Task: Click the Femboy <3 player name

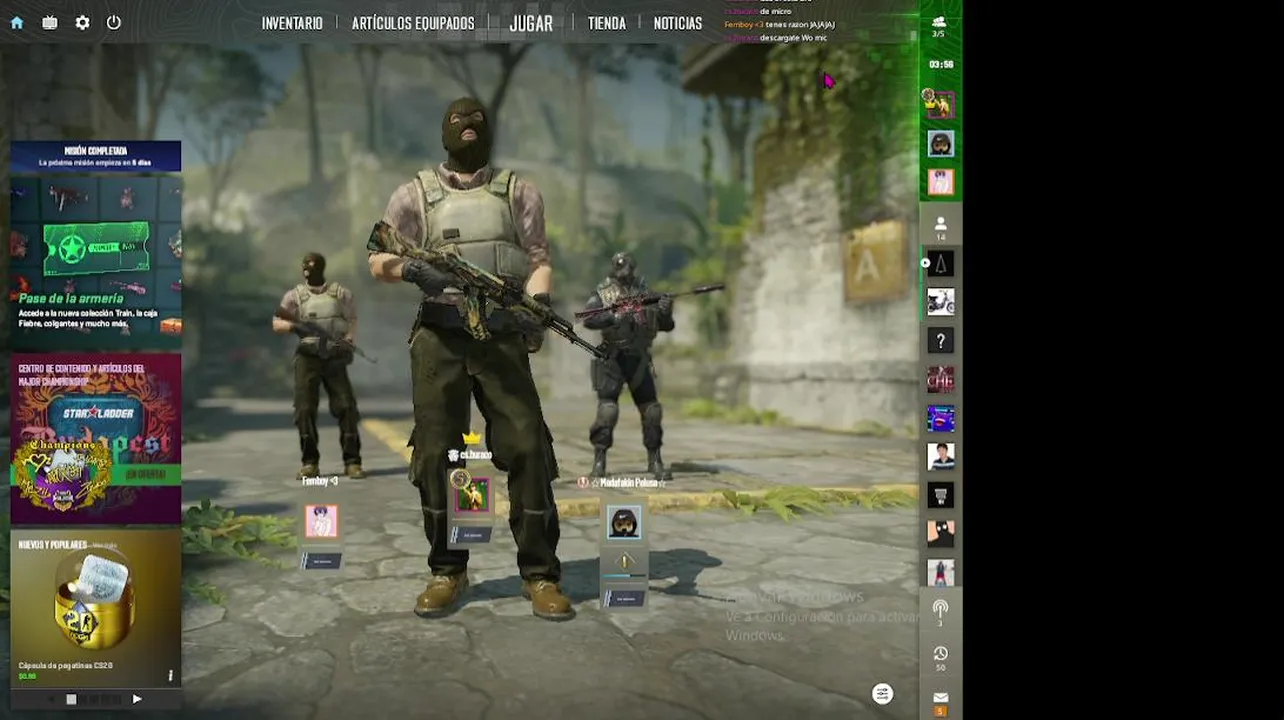Action: click(x=320, y=481)
